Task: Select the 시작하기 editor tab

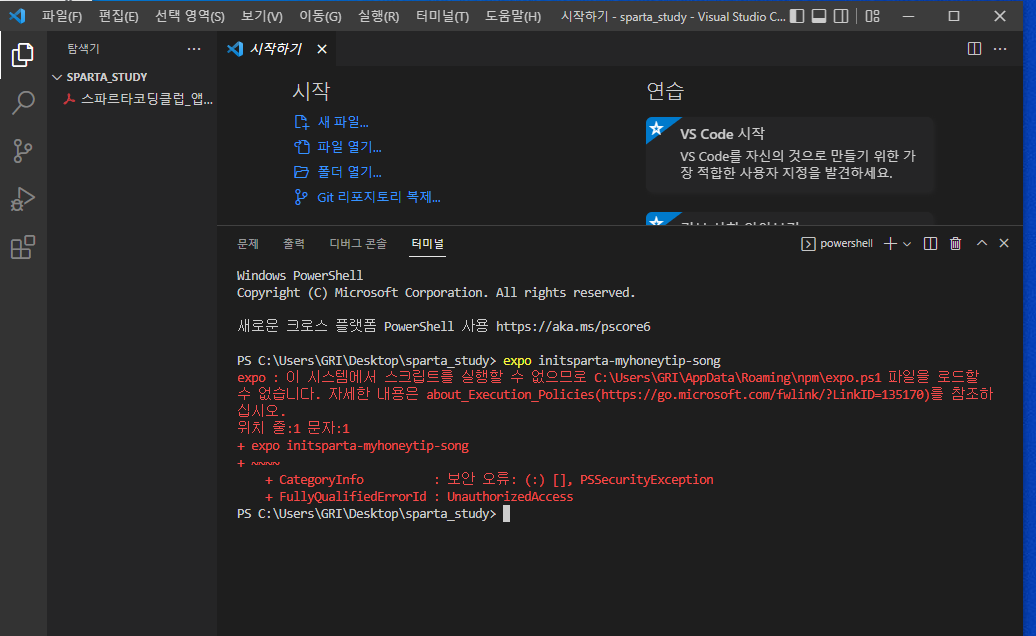Action: (276, 49)
